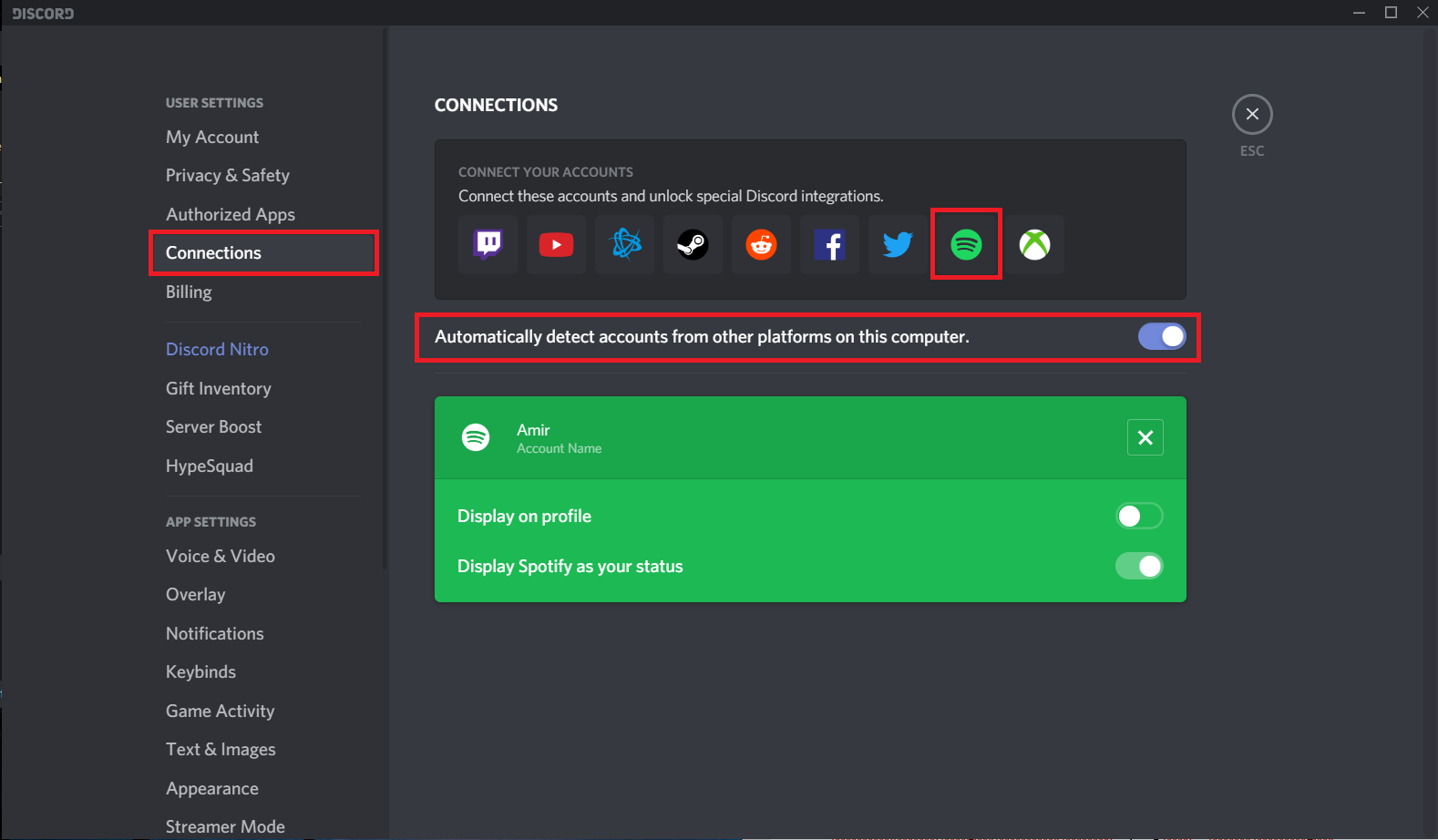Close settings with the ESC button
The image size is (1438, 840).
coord(1252,115)
